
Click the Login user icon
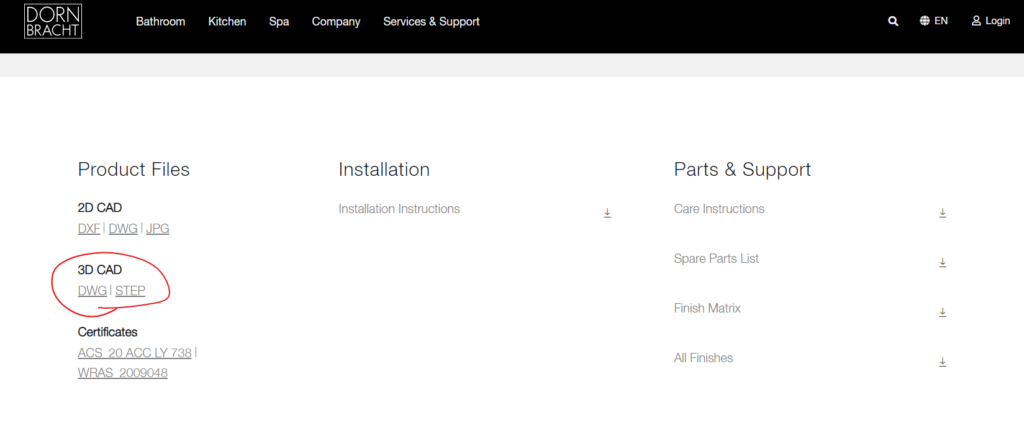point(976,21)
